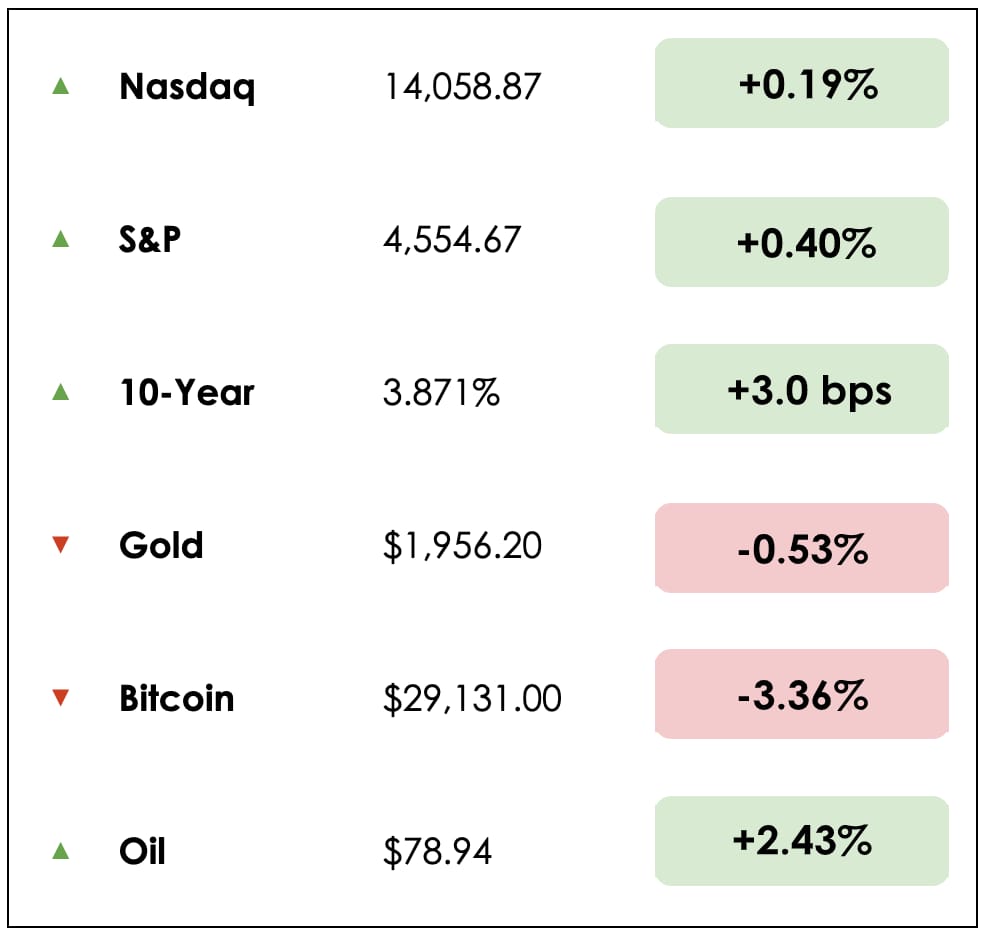Click the +2.43% green change badge
990x940 pixels.
click(x=802, y=841)
